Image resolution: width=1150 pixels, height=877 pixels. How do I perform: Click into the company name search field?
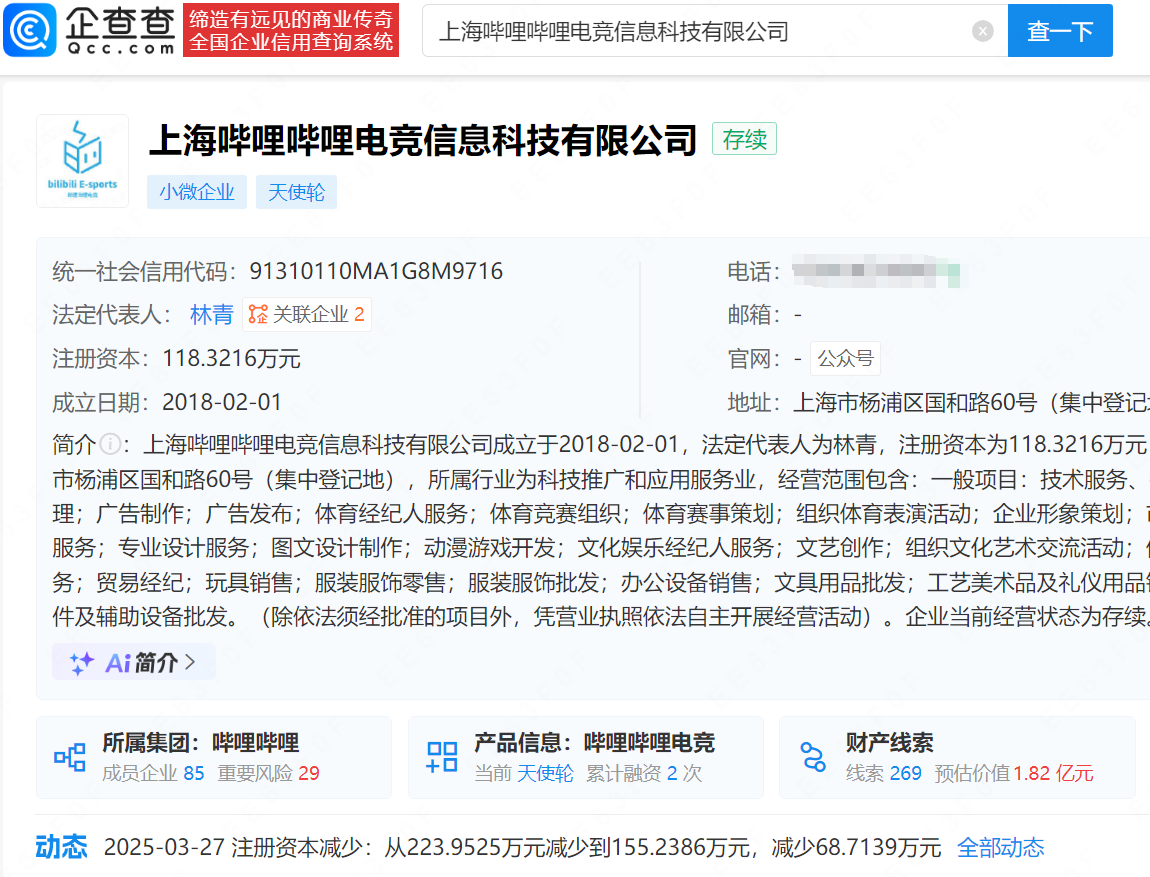700,31
